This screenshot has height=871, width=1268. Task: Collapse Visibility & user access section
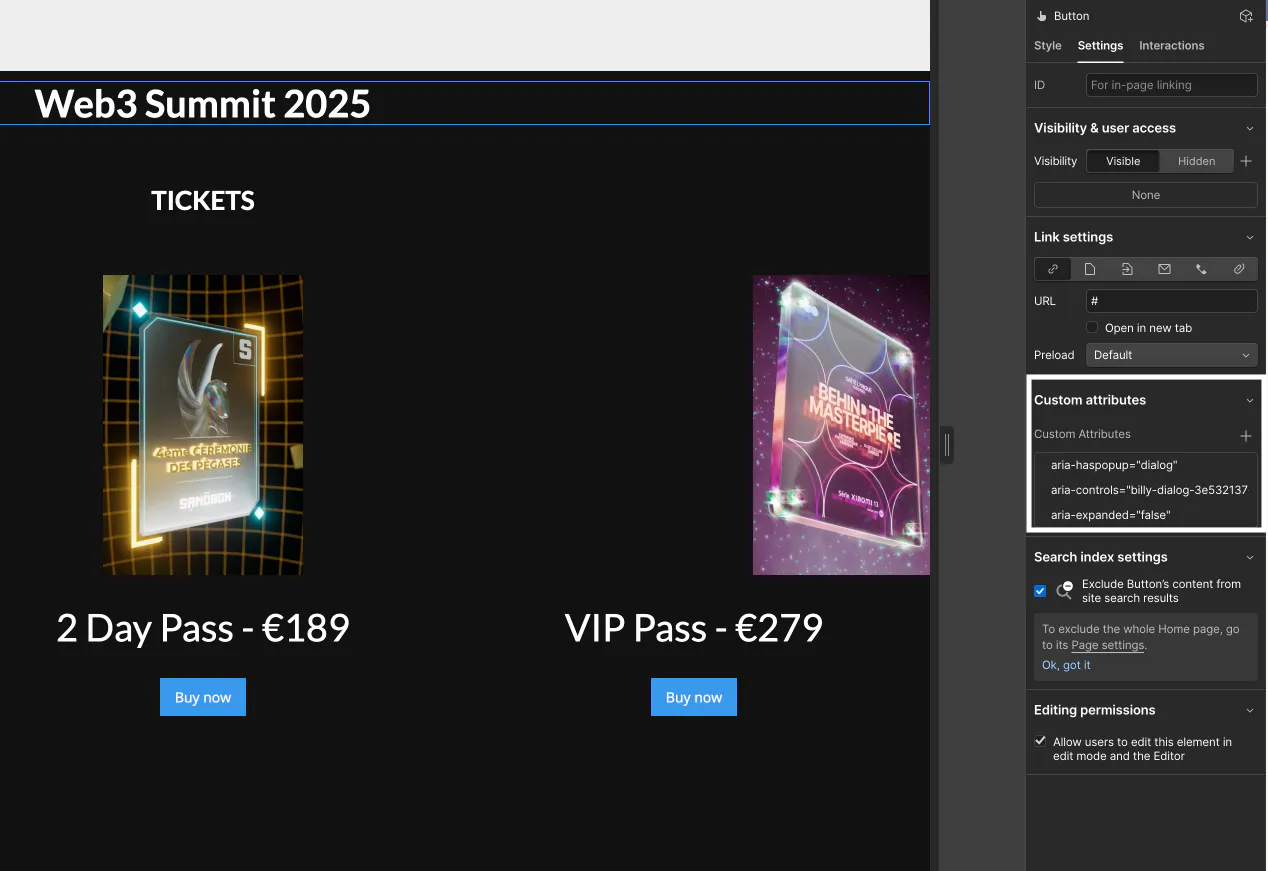1249,128
